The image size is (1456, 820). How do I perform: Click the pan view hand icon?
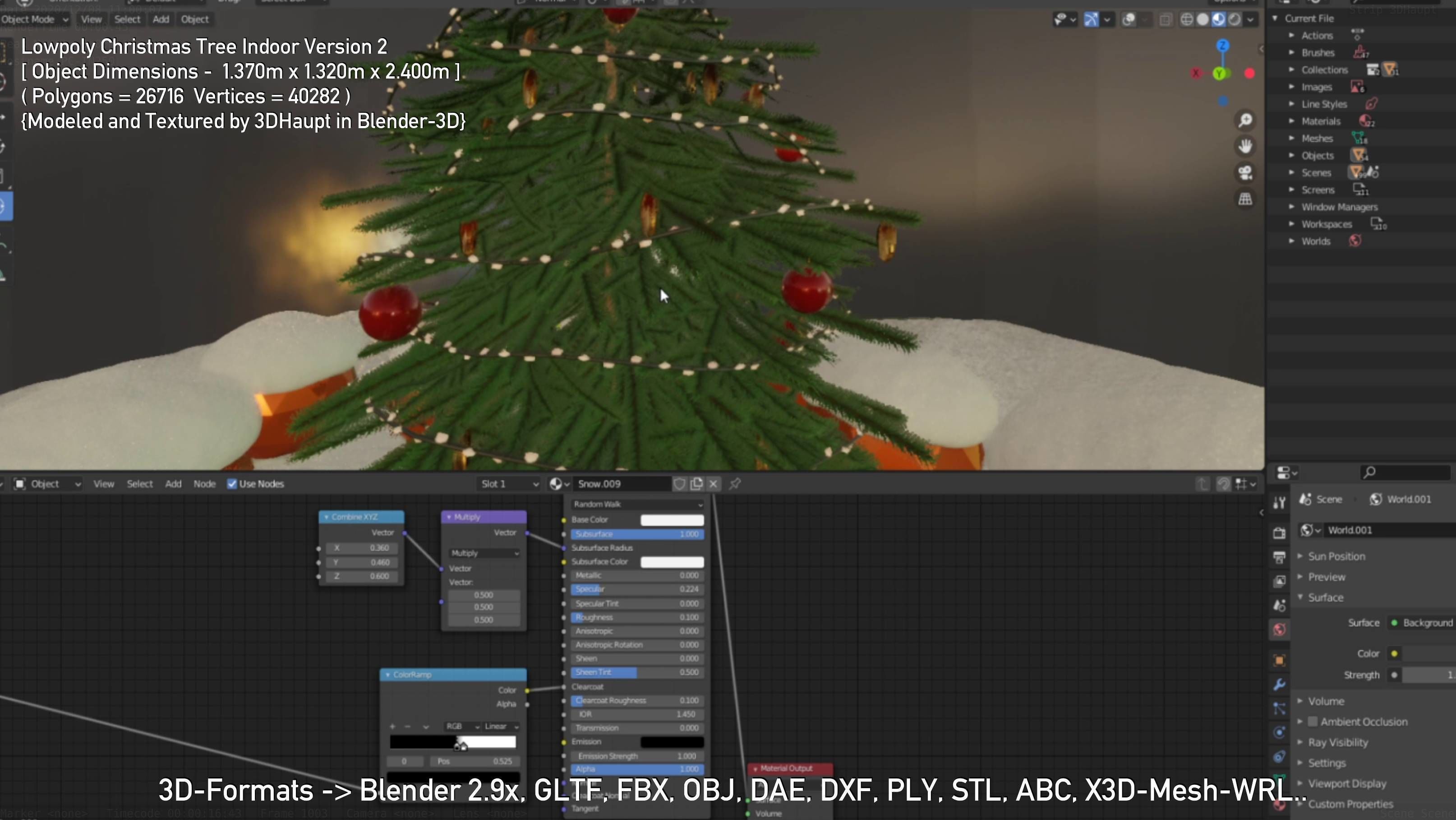pos(1245,147)
